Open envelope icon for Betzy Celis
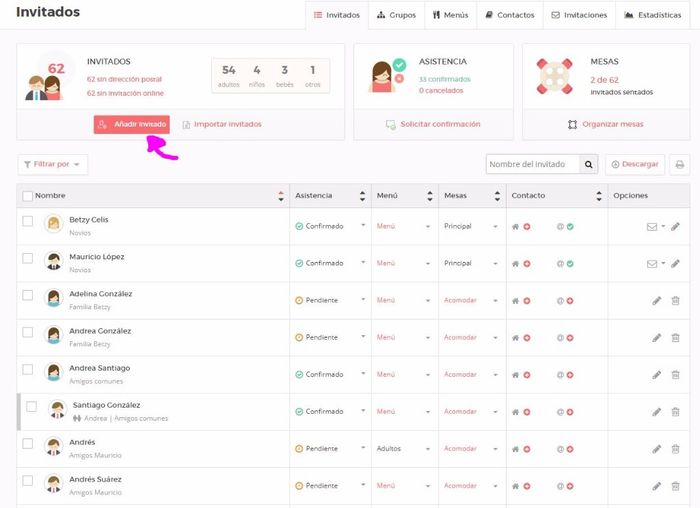 (x=652, y=227)
